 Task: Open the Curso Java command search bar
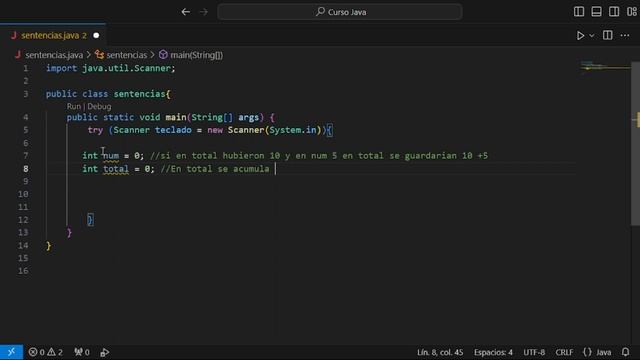(340, 12)
